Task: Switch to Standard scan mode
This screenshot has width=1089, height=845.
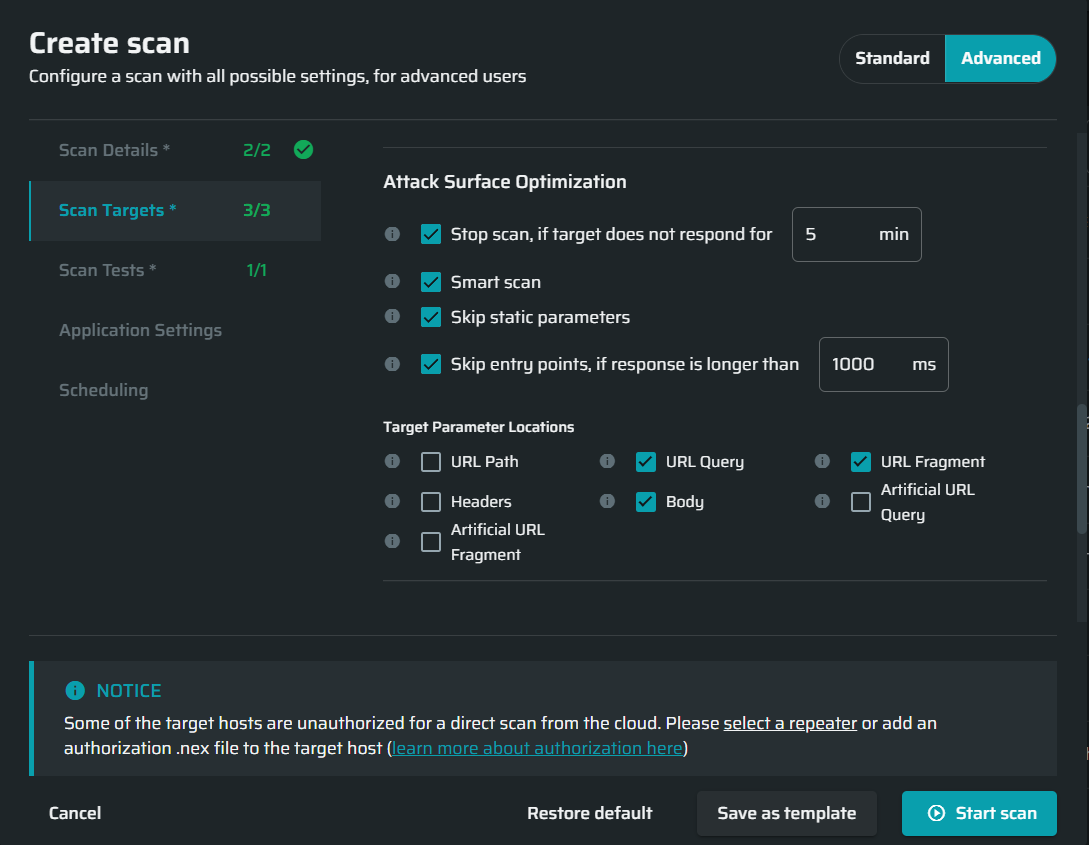Action: coord(892,58)
